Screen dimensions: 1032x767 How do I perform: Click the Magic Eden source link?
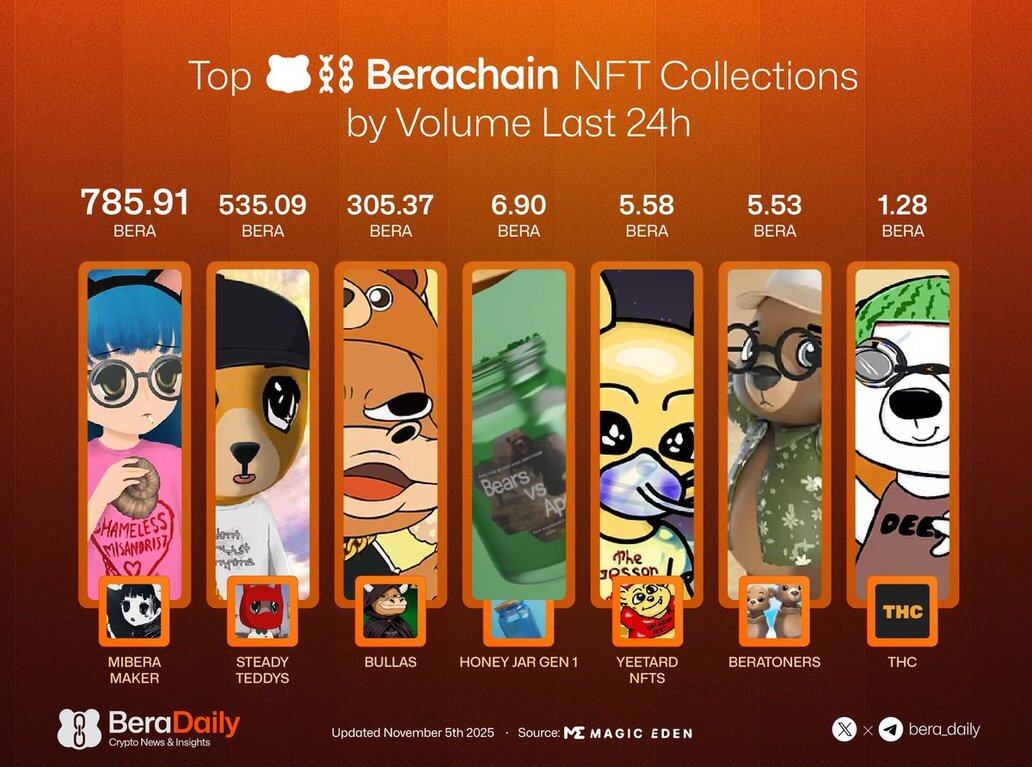[x=628, y=733]
